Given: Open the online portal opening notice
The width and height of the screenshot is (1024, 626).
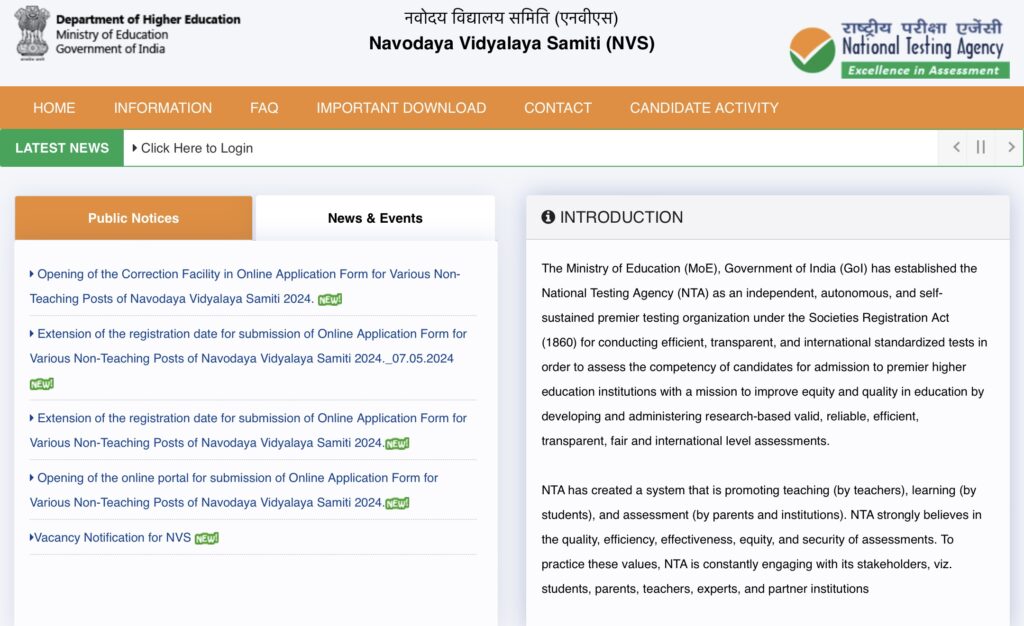Looking at the screenshot, I should pyautogui.click(x=234, y=490).
